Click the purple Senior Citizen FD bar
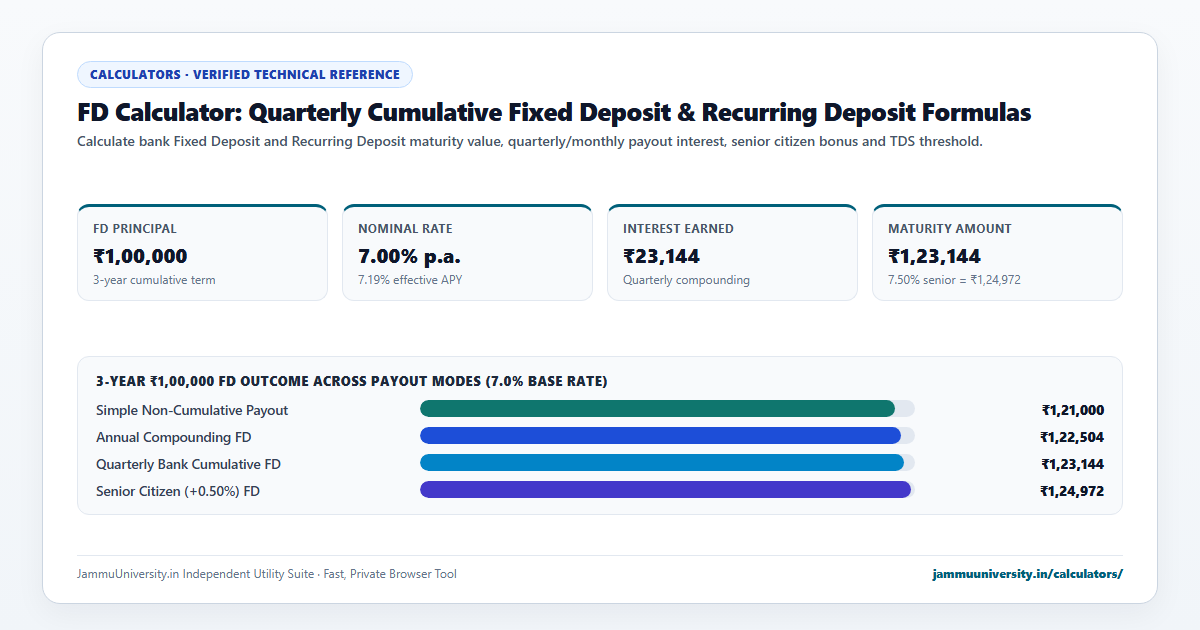1200x630 pixels. (665, 489)
